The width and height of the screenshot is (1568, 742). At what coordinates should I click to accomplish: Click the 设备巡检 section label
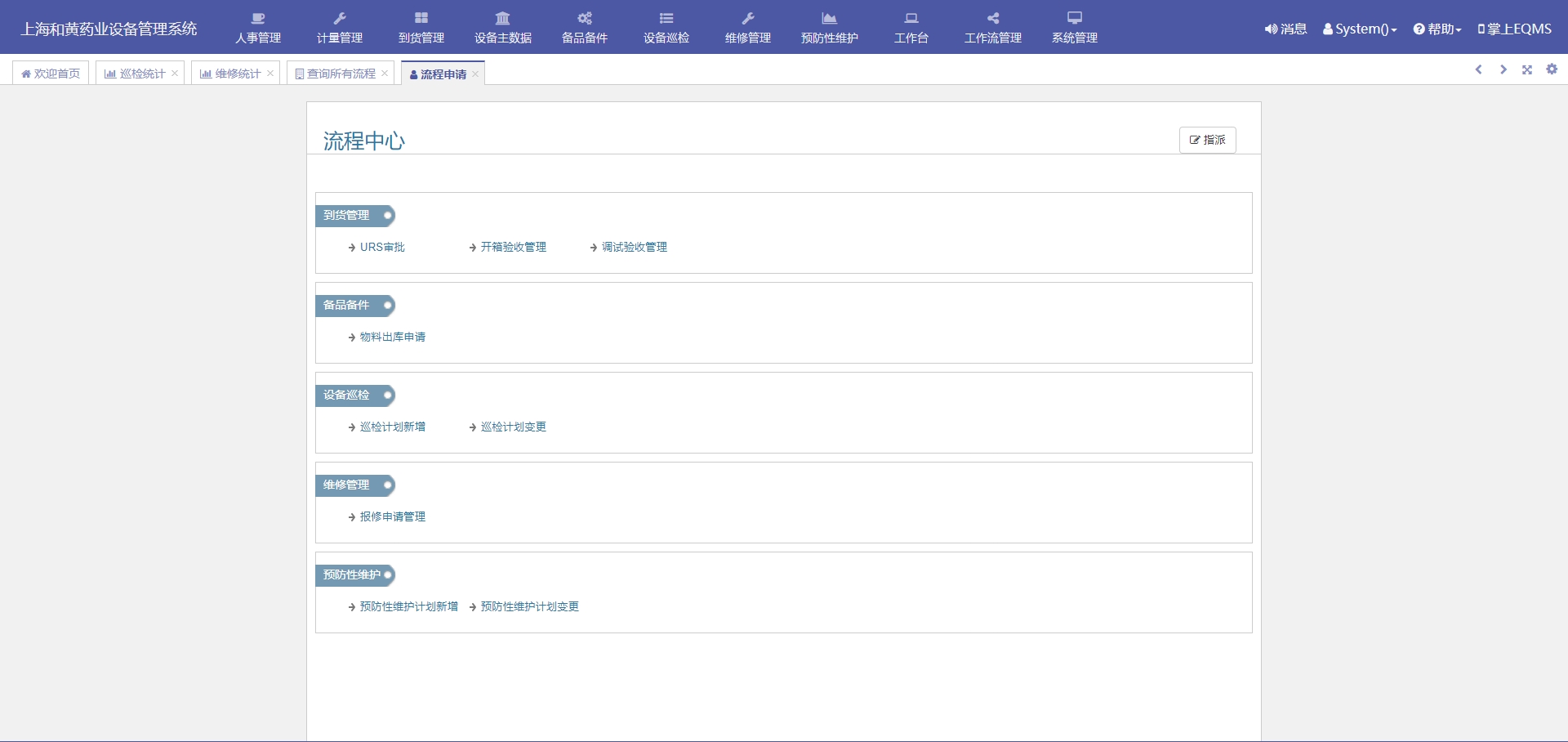coord(354,395)
